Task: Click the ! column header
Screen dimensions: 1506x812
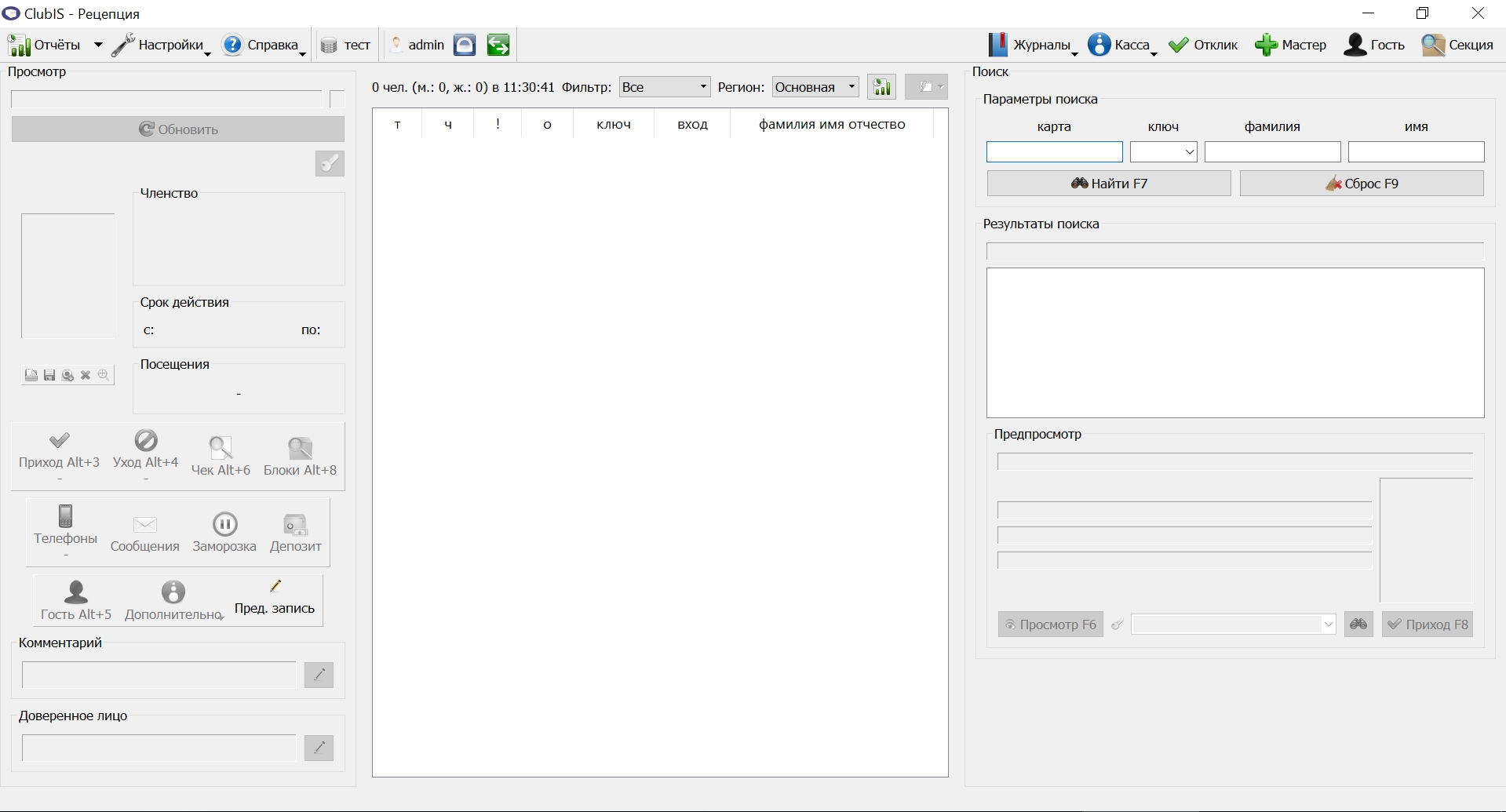Action: [x=498, y=124]
